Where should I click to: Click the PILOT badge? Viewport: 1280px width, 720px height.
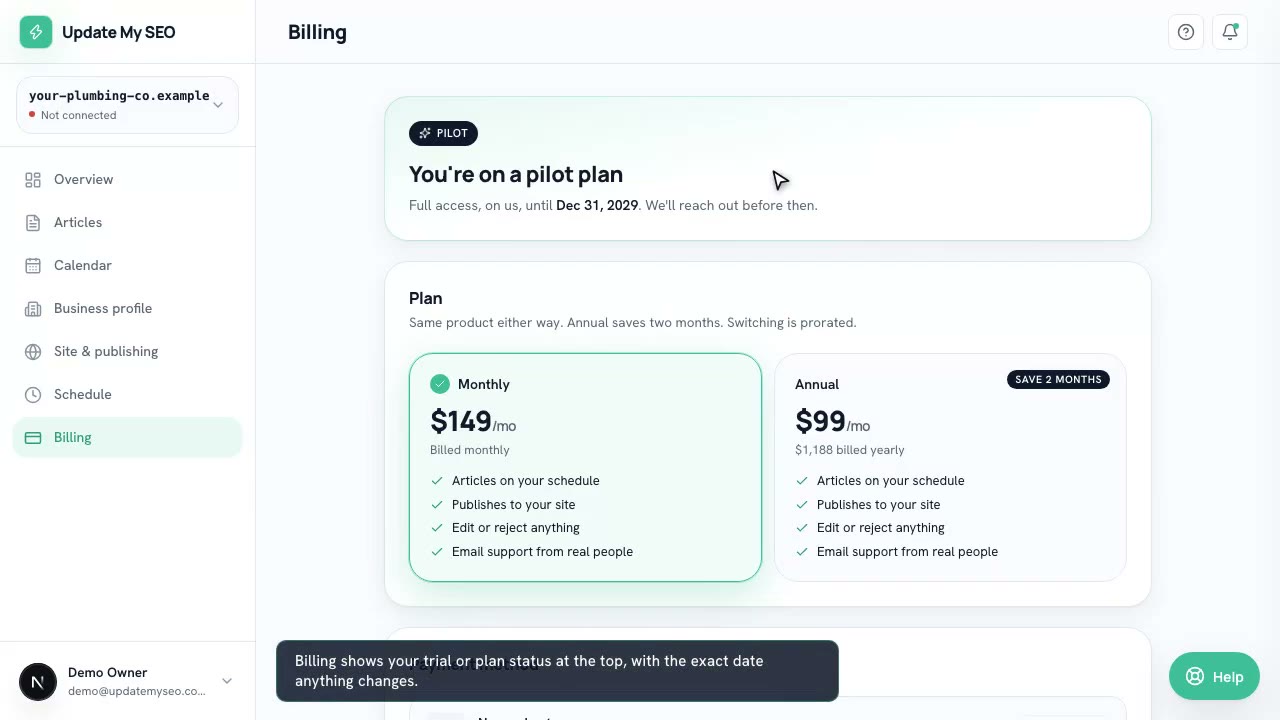(x=443, y=133)
